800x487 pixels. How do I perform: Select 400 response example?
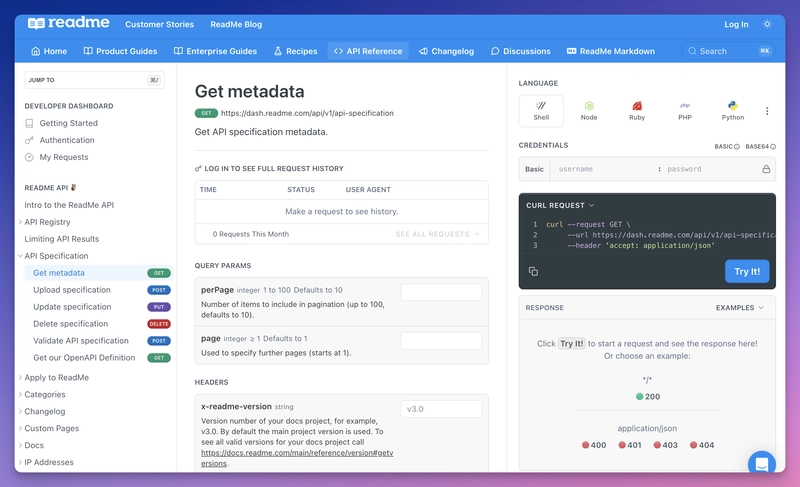click(x=594, y=445)
